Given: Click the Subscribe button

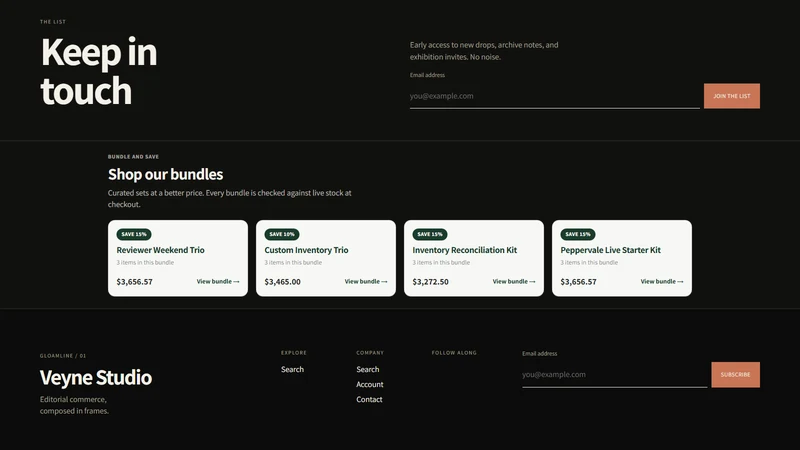Looking at the screenshot, I should pyautogui.click(x=735, y=374).
